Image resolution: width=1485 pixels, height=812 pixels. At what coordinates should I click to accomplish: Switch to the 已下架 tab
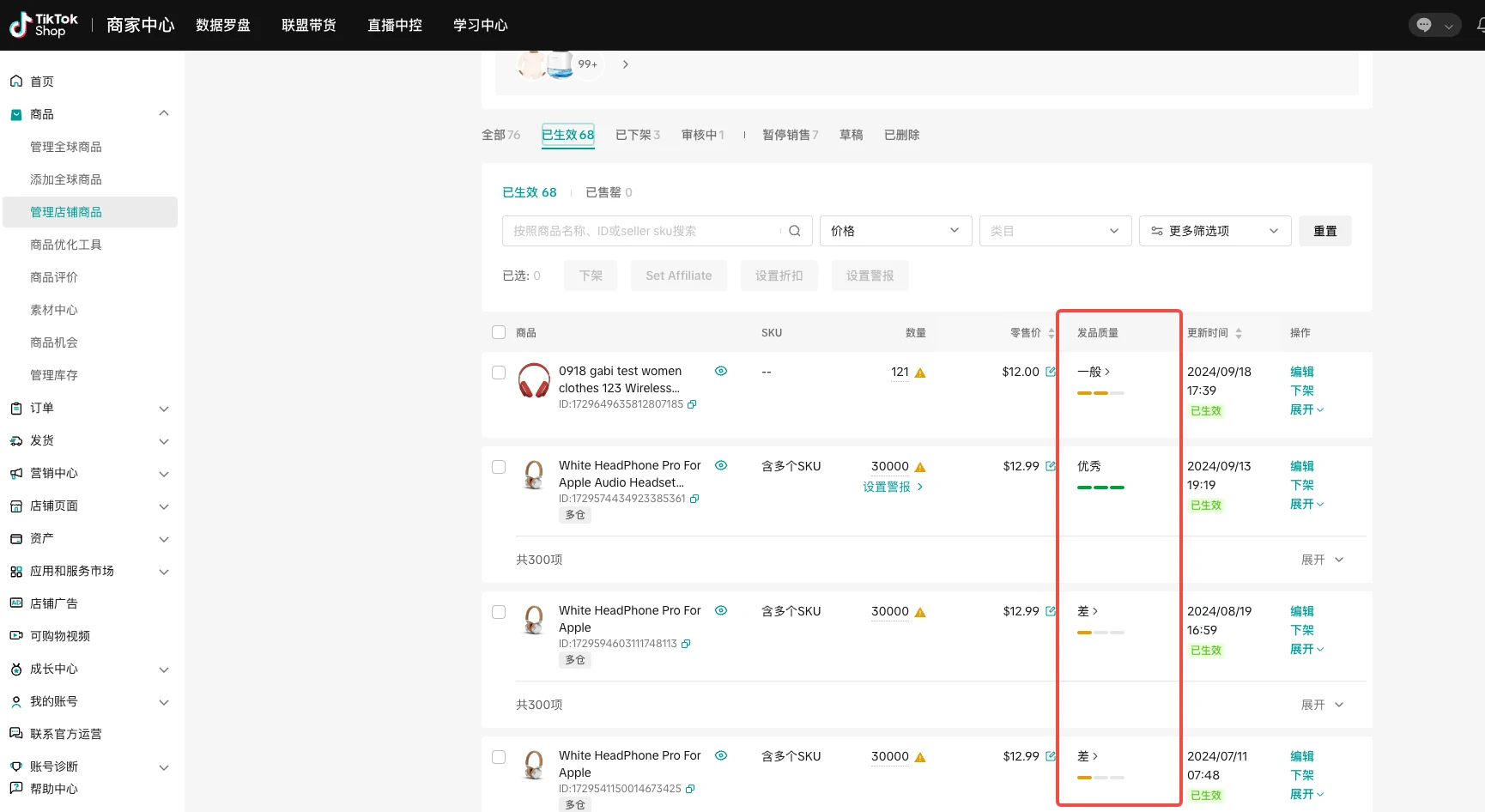click(x=637, y=134)
